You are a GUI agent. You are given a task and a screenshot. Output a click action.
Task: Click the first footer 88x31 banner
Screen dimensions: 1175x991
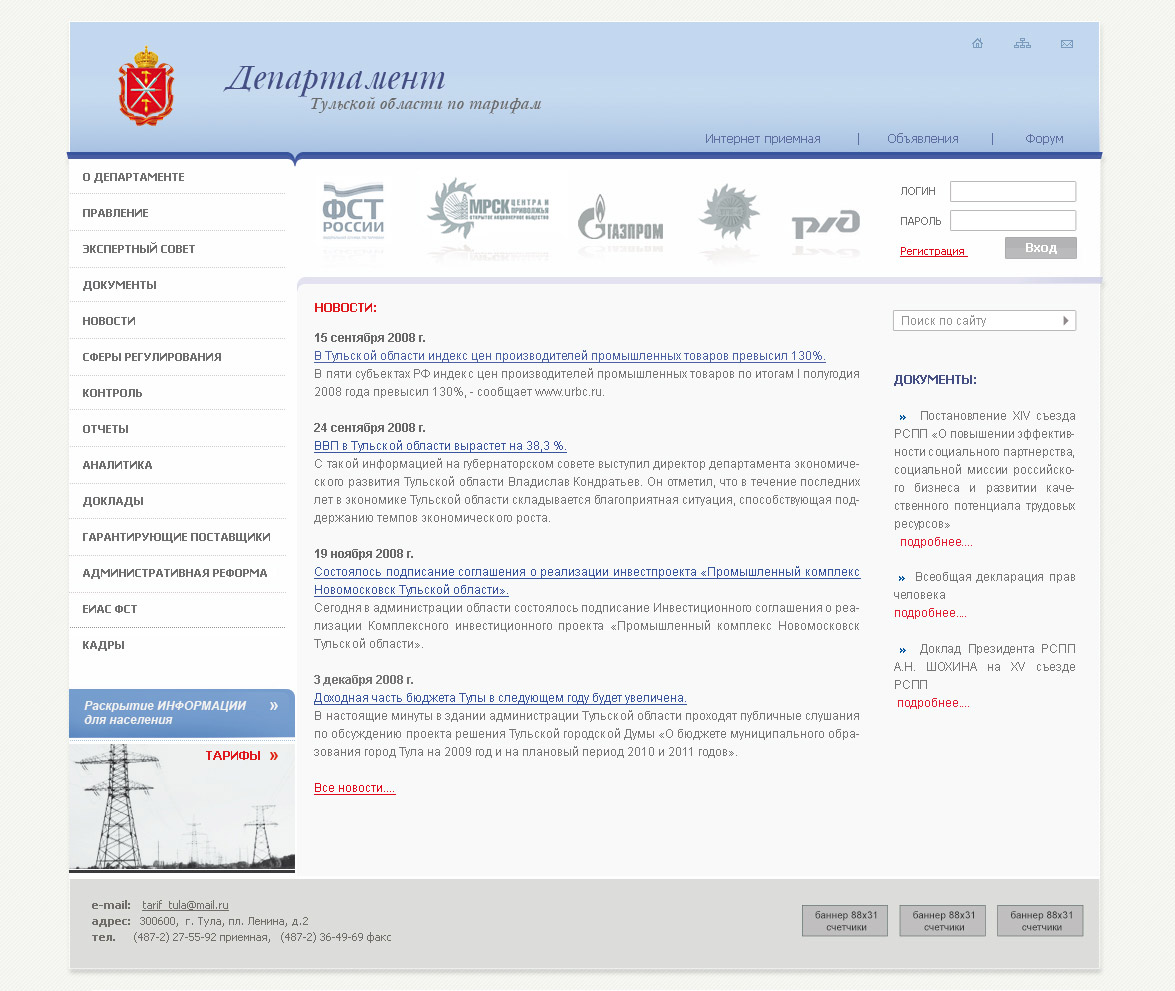point(845,921)
